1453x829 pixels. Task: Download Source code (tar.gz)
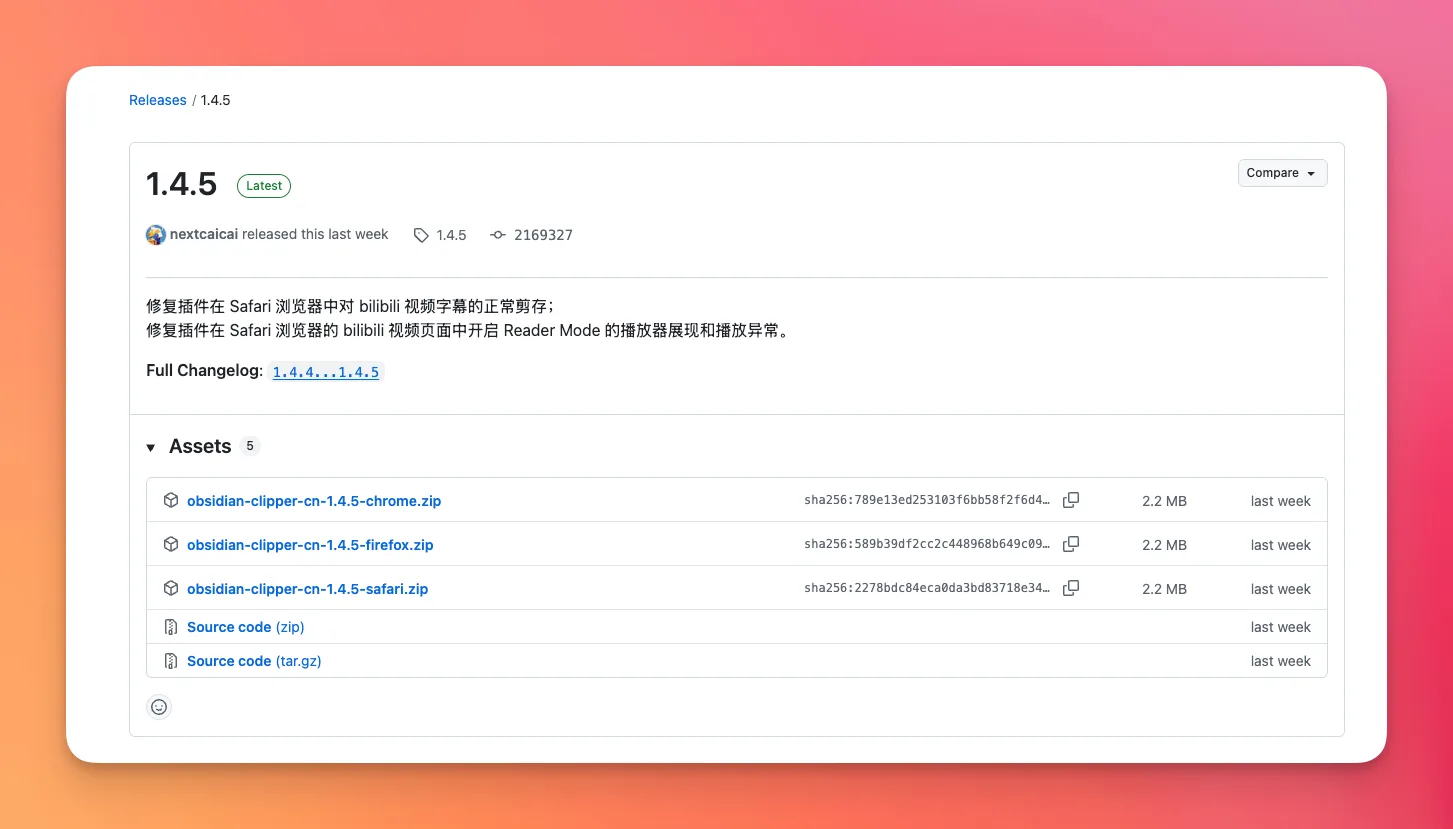coord(254,661)
